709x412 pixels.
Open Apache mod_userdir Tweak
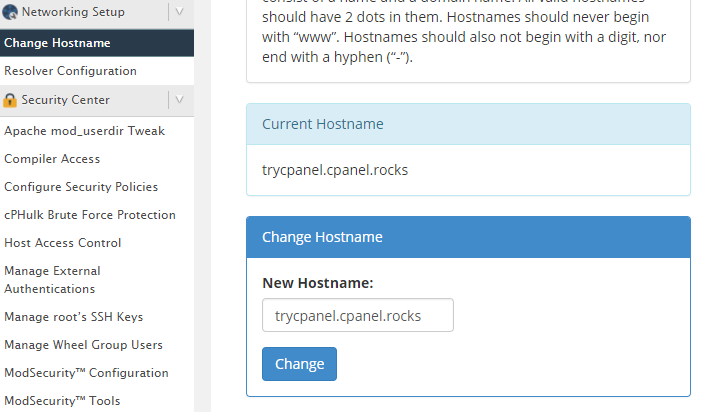pyautogui.click(x=84, y=131)
